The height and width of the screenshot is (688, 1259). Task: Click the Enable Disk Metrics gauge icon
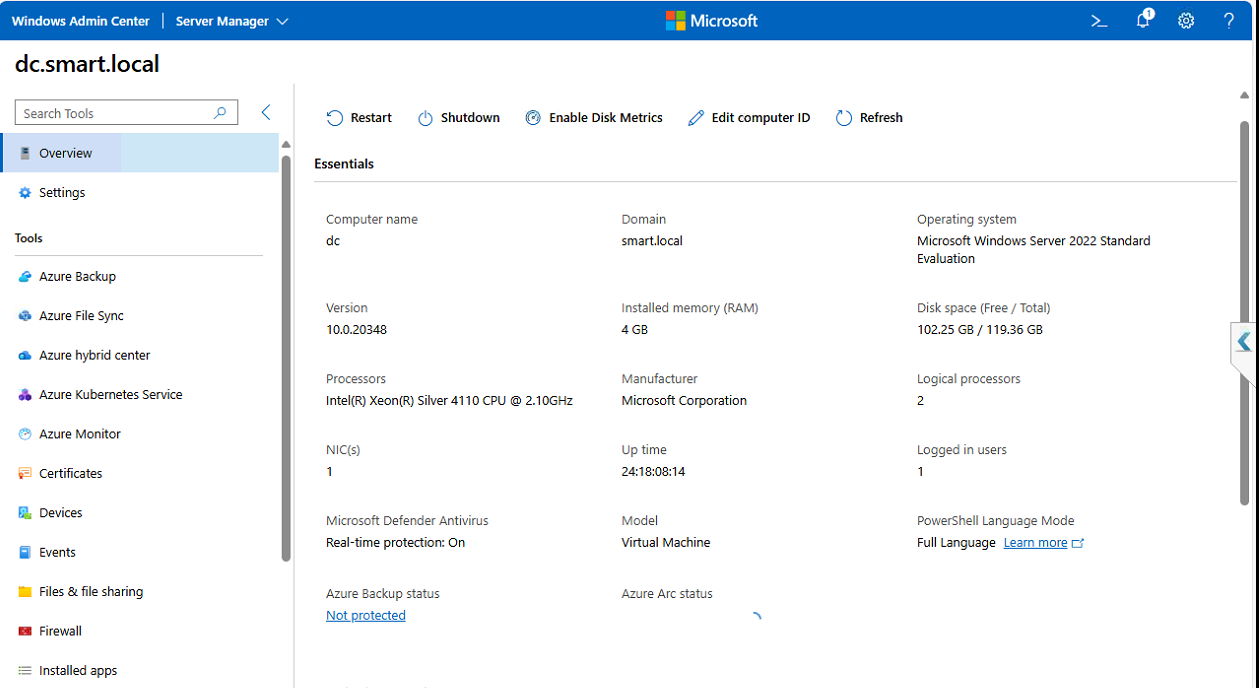pyautogui.click(x=533, y=118)
